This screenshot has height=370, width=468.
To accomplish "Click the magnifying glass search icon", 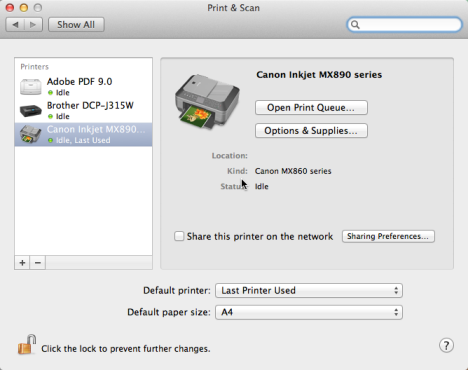I will (355, 25).
